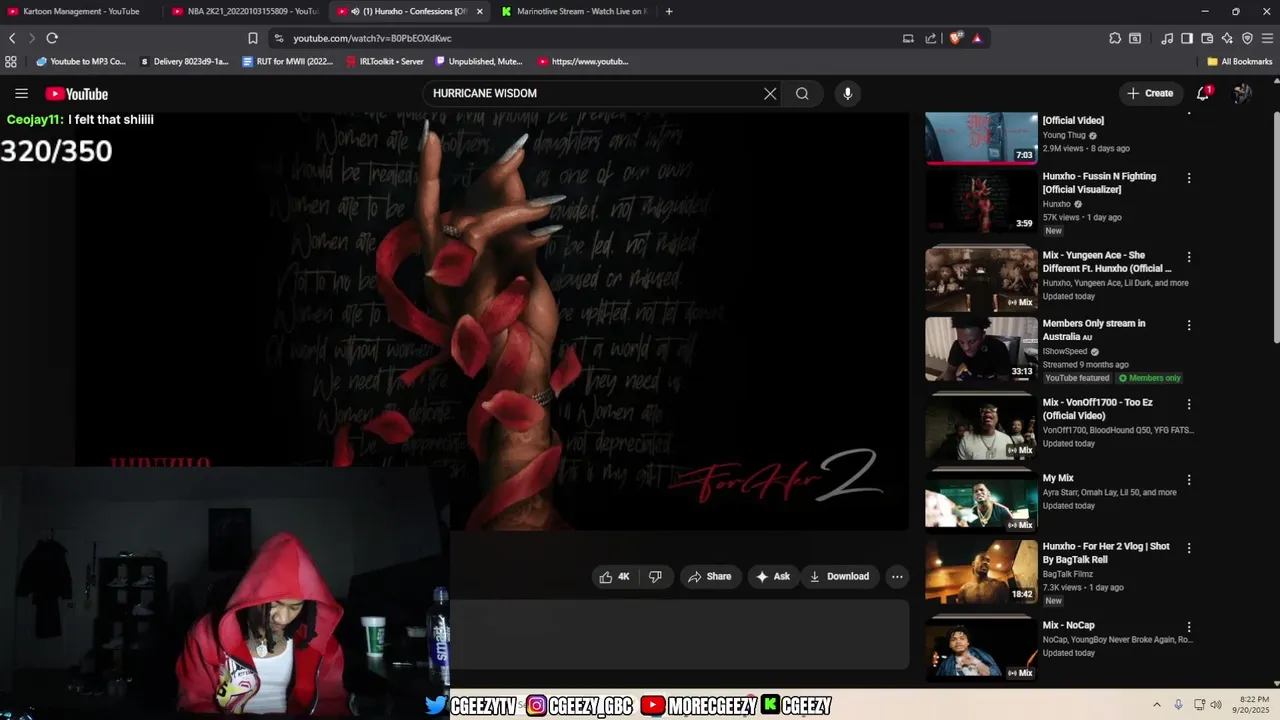Viewport: 1280px width, 720px height.
Task: Open Hunxho Fussin N Fighting thumbnail
Action: pos(981,201)
